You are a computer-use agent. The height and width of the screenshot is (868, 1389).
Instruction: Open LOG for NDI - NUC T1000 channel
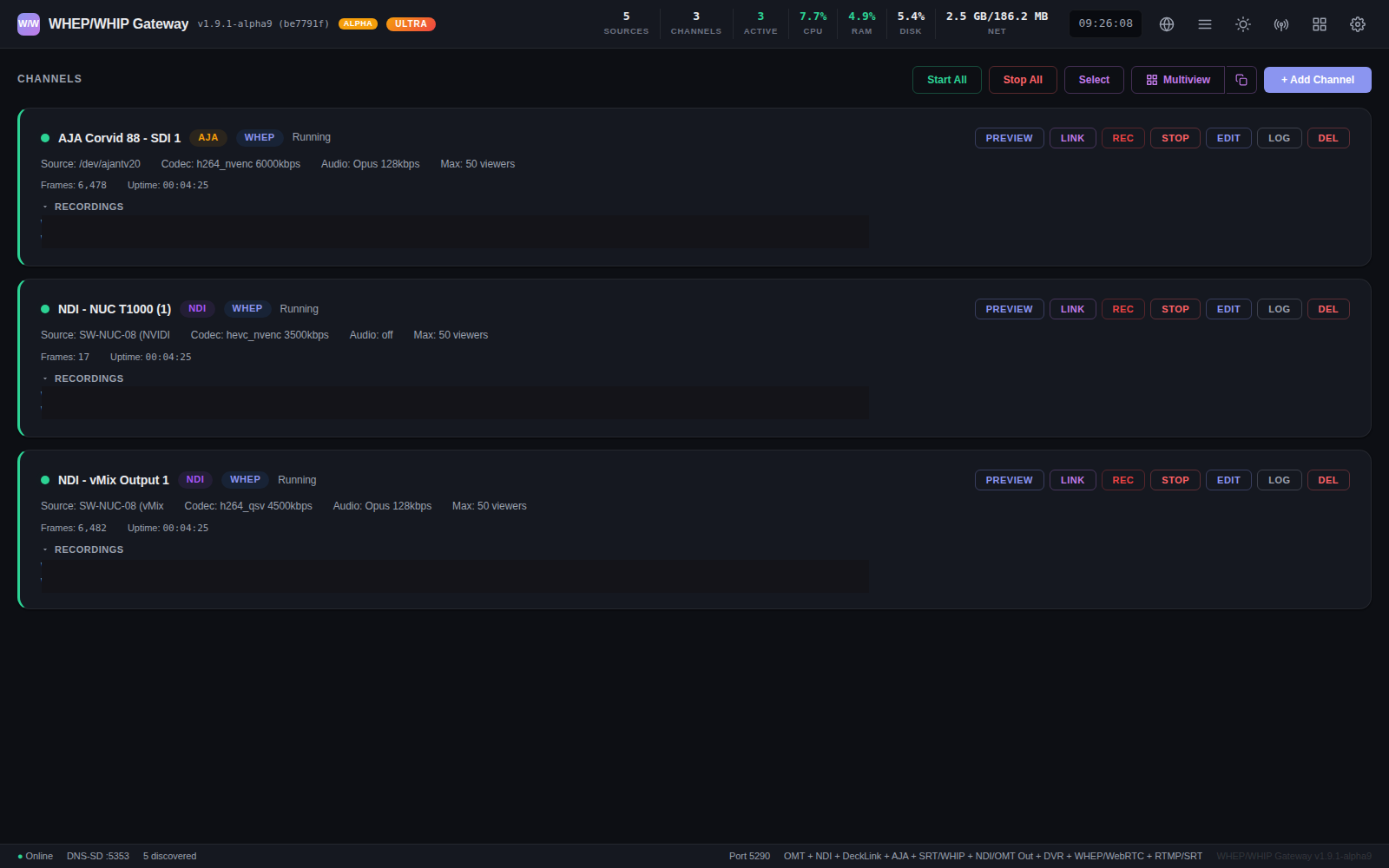click(x=1279, y=309)
